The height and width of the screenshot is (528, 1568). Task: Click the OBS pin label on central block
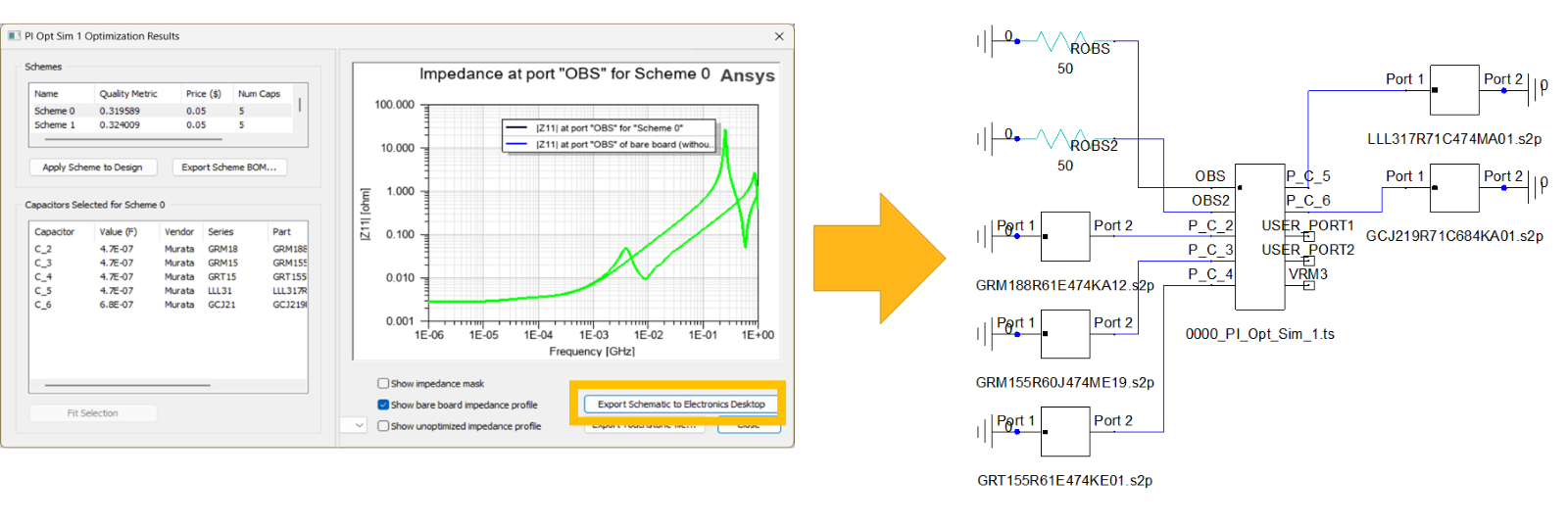point(1210,176)
